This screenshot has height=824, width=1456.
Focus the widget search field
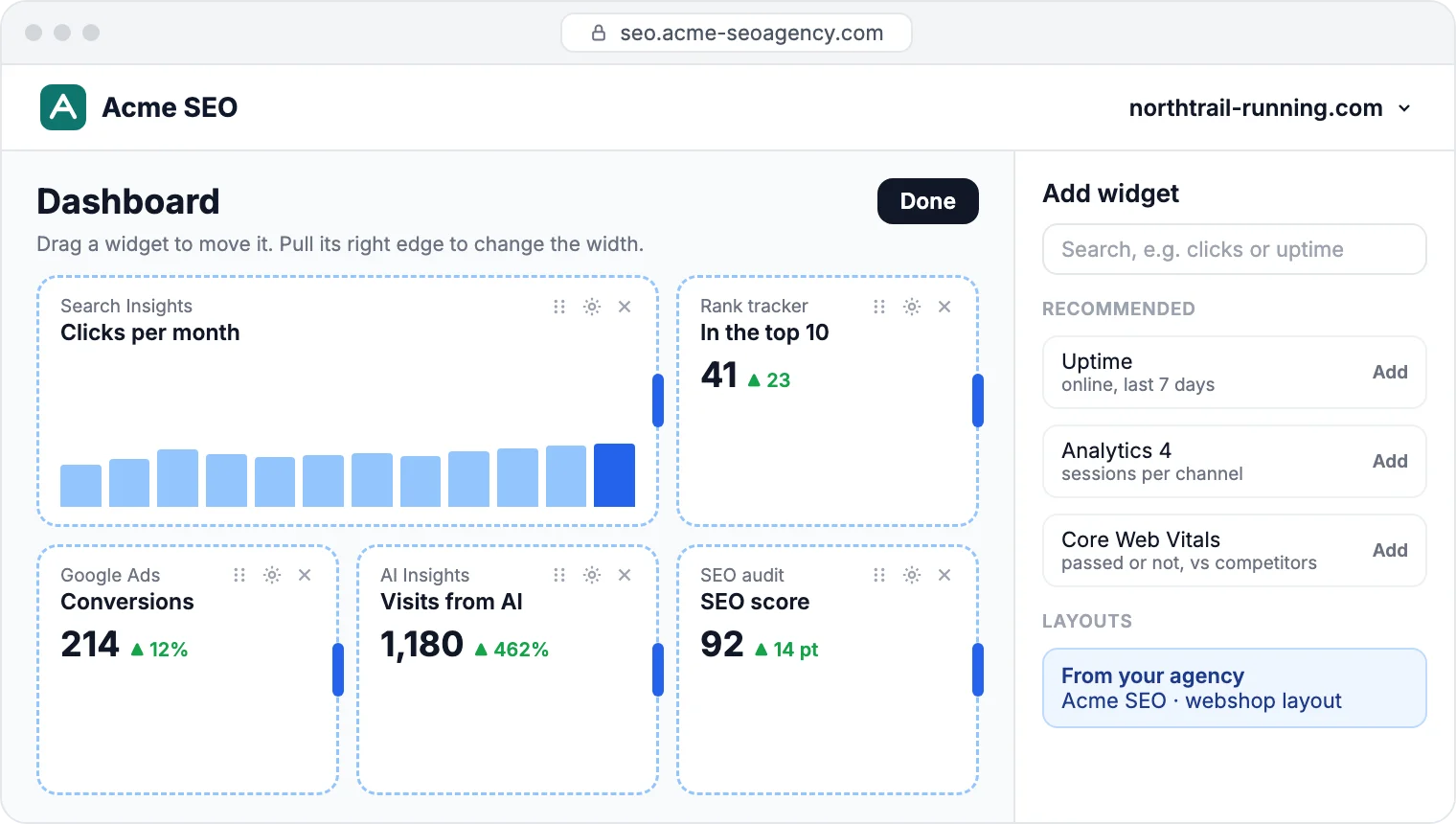[x=1235, y=249]
